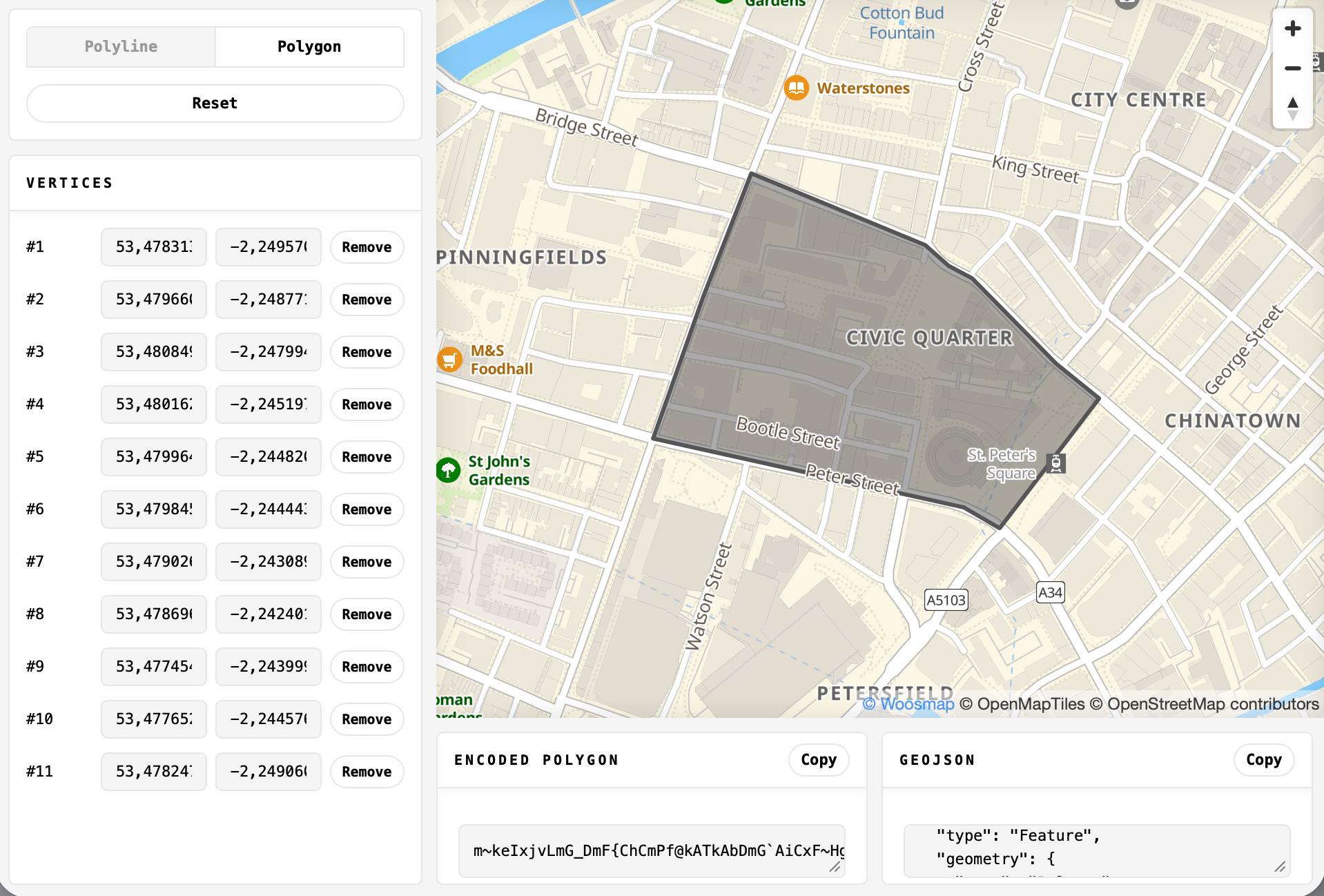Select the Polygon tab
1324x896 pixels.
[x=309, y=46]
